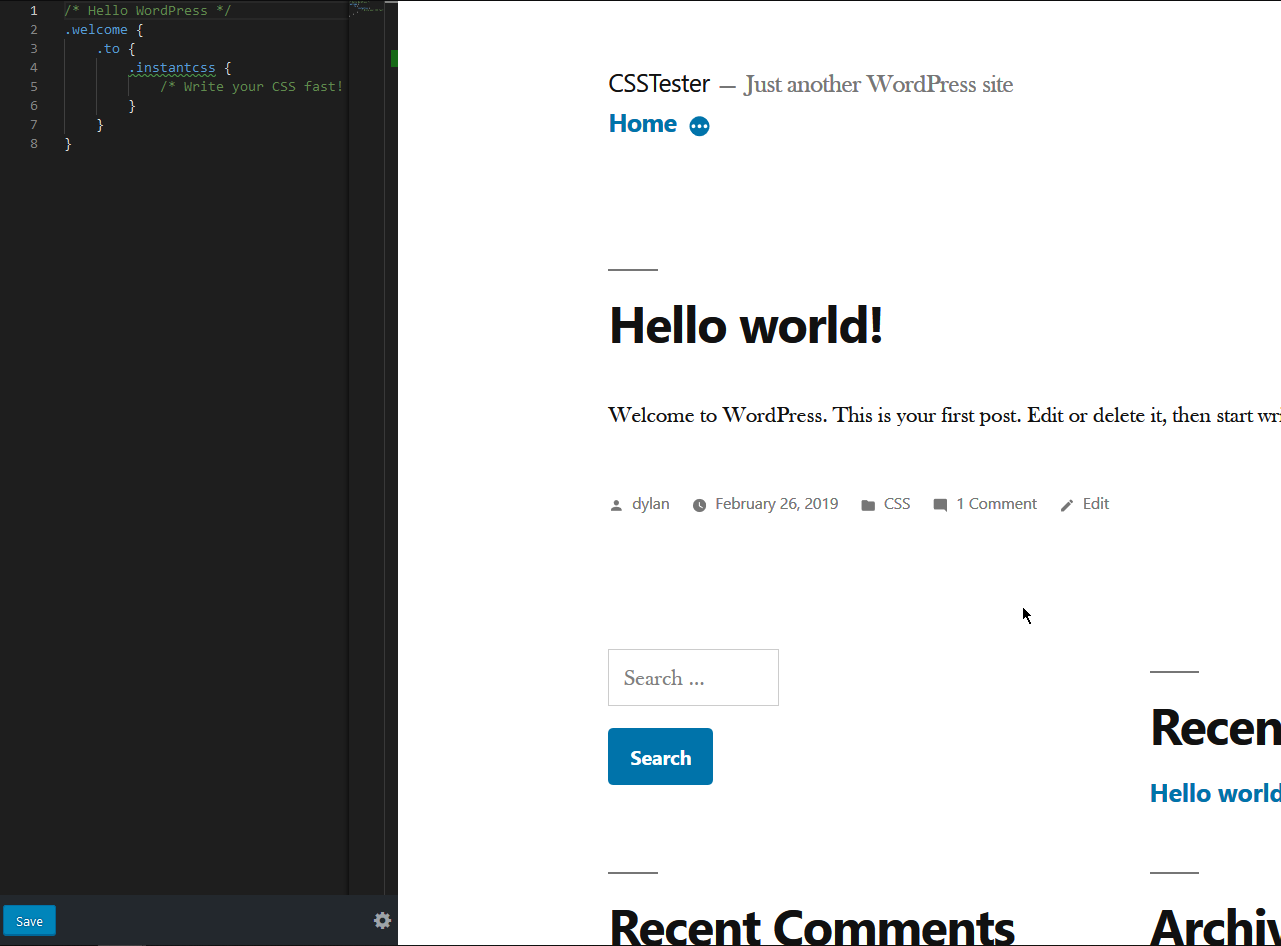Screen dimensions: 1281x946
Task: Click inside the Search input field
Action: pos(692,677)
